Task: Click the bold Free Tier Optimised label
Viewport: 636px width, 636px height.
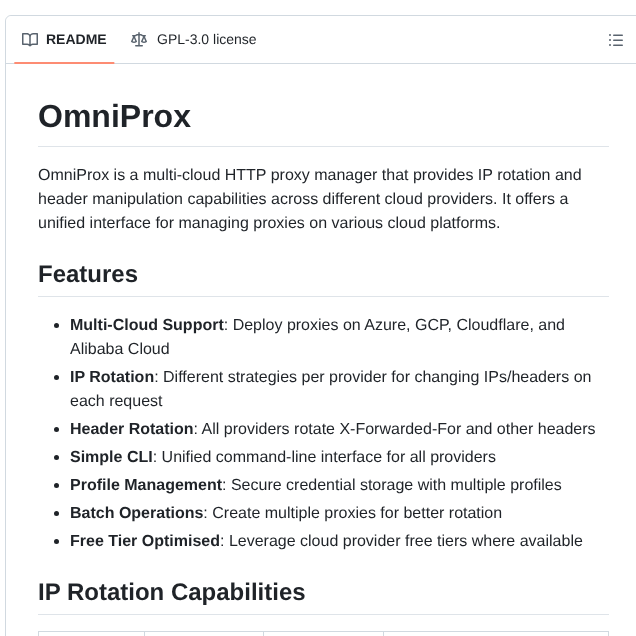Action: click(x=145, y=541)
